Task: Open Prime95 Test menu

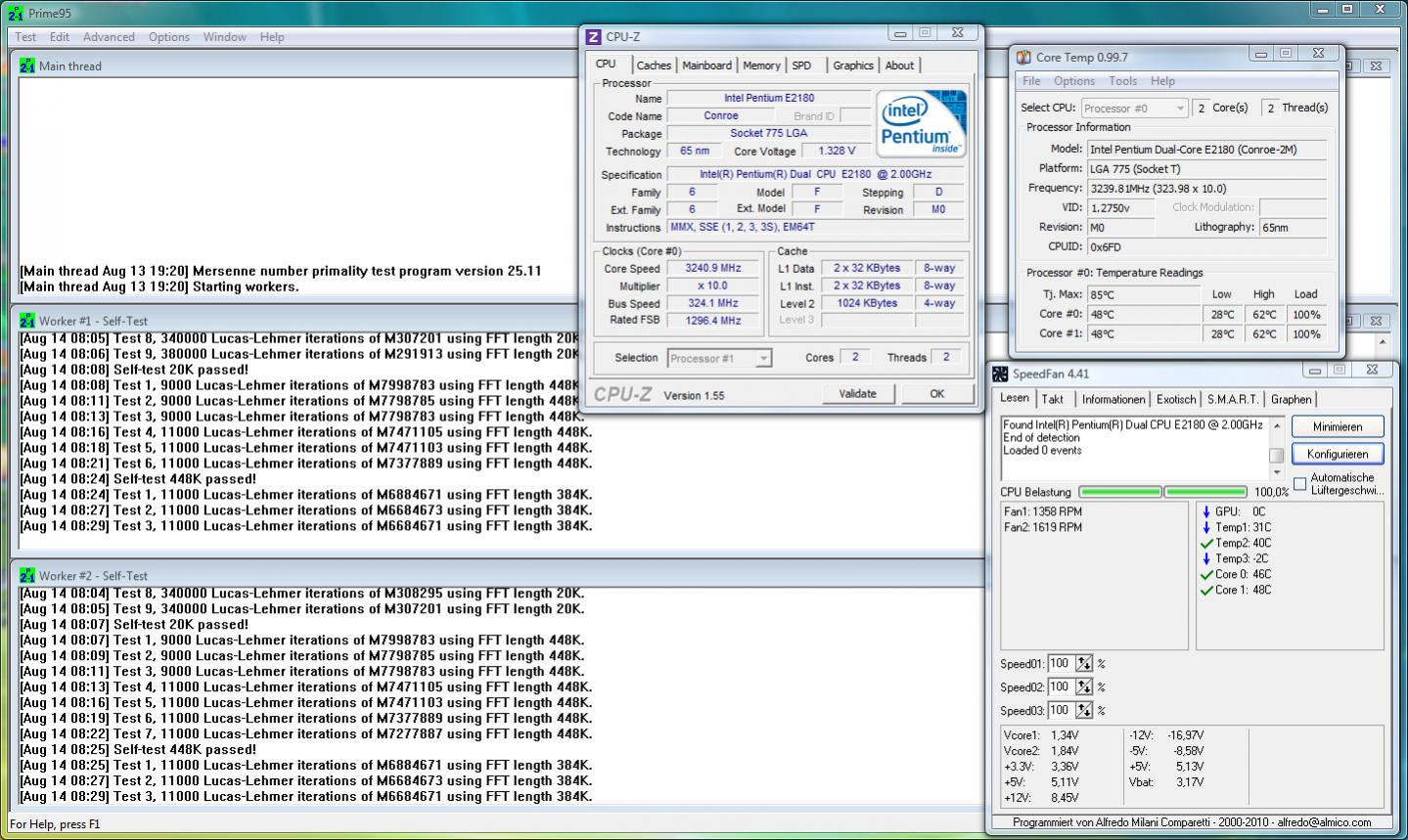Action: click(x=25, y=37)
